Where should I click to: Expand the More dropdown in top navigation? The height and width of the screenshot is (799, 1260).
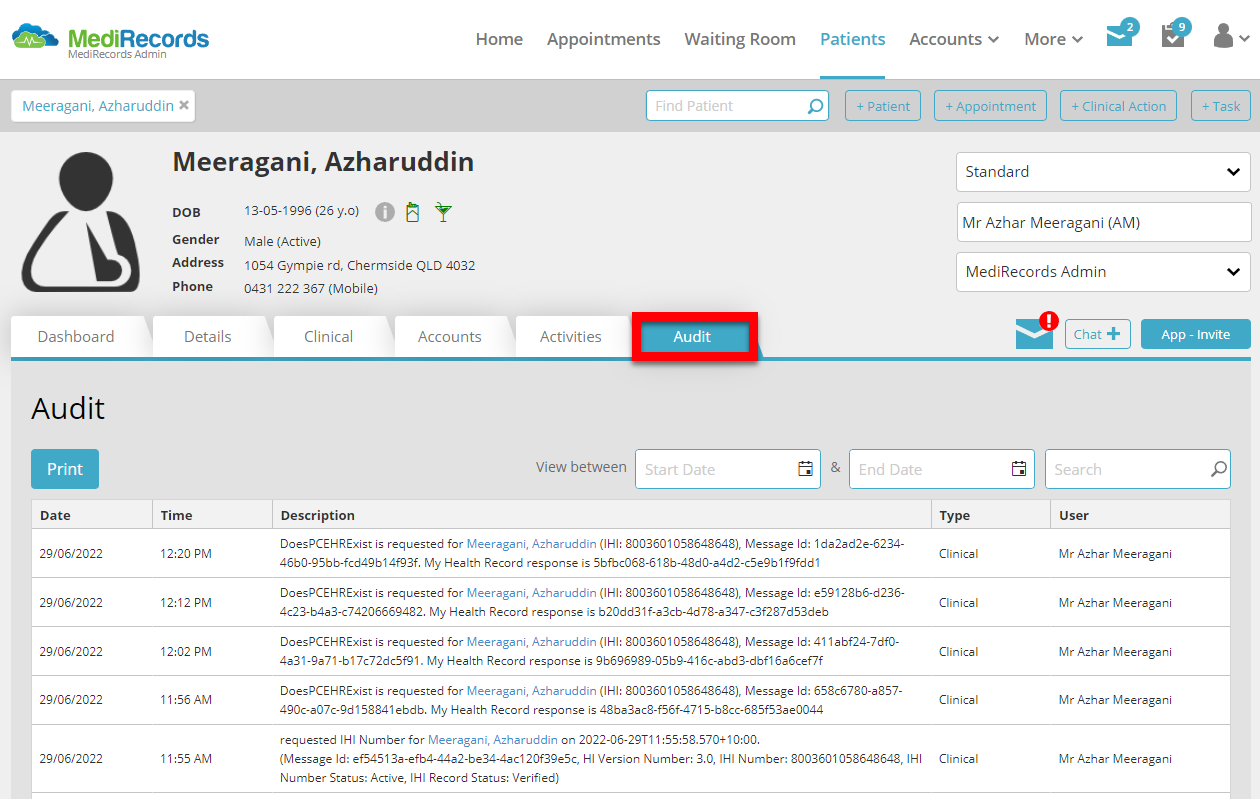[1054, 39]
